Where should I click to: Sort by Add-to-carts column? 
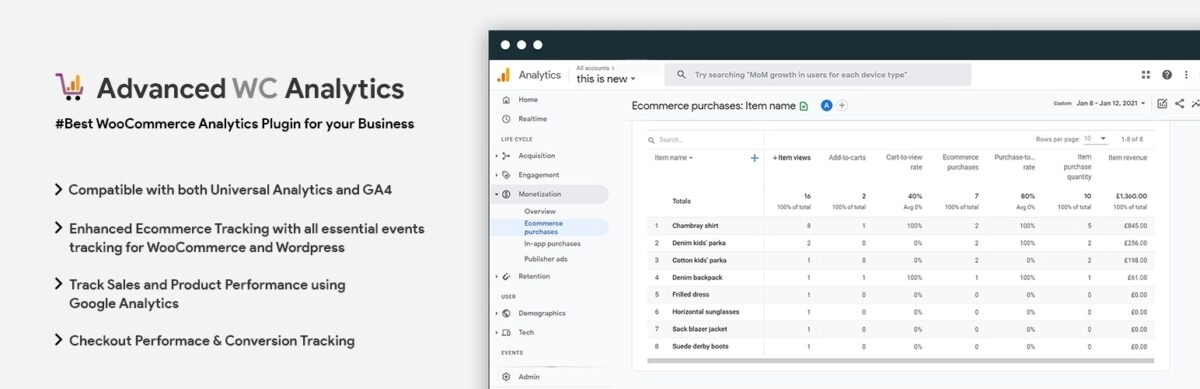tap(847, 158)
